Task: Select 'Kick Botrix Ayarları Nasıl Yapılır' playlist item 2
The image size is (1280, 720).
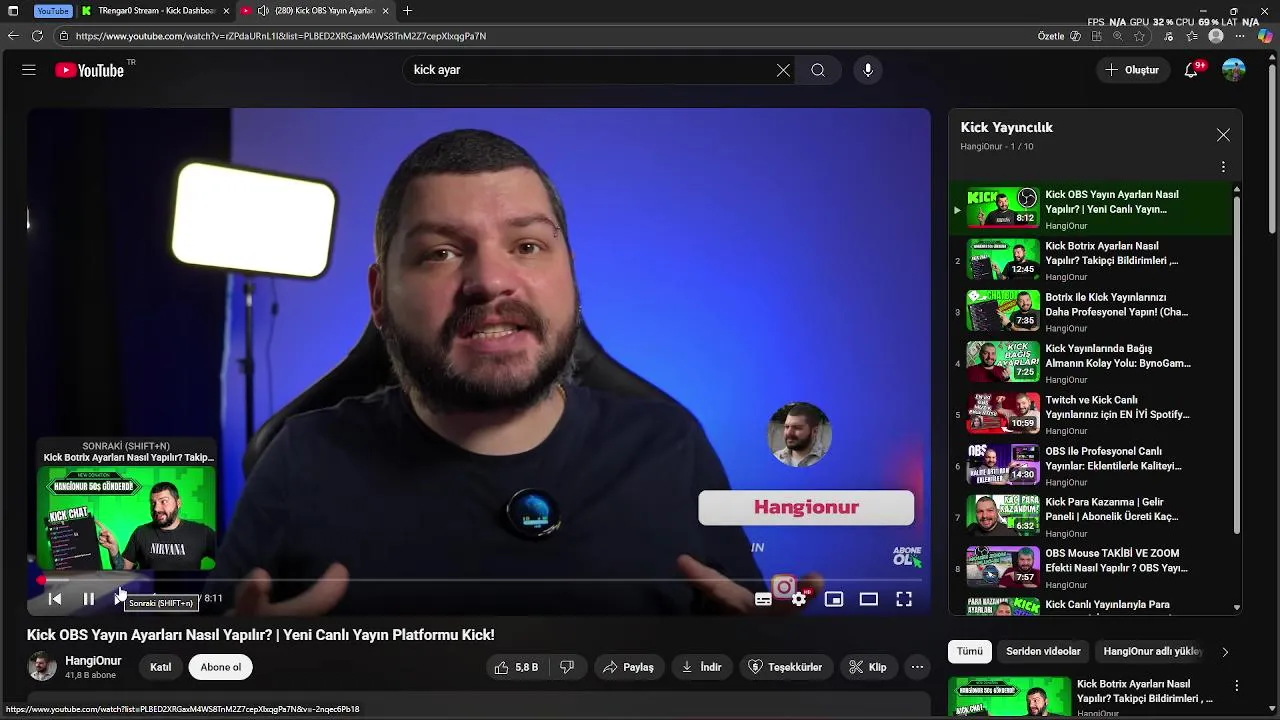Action: tap(1091, 260)
